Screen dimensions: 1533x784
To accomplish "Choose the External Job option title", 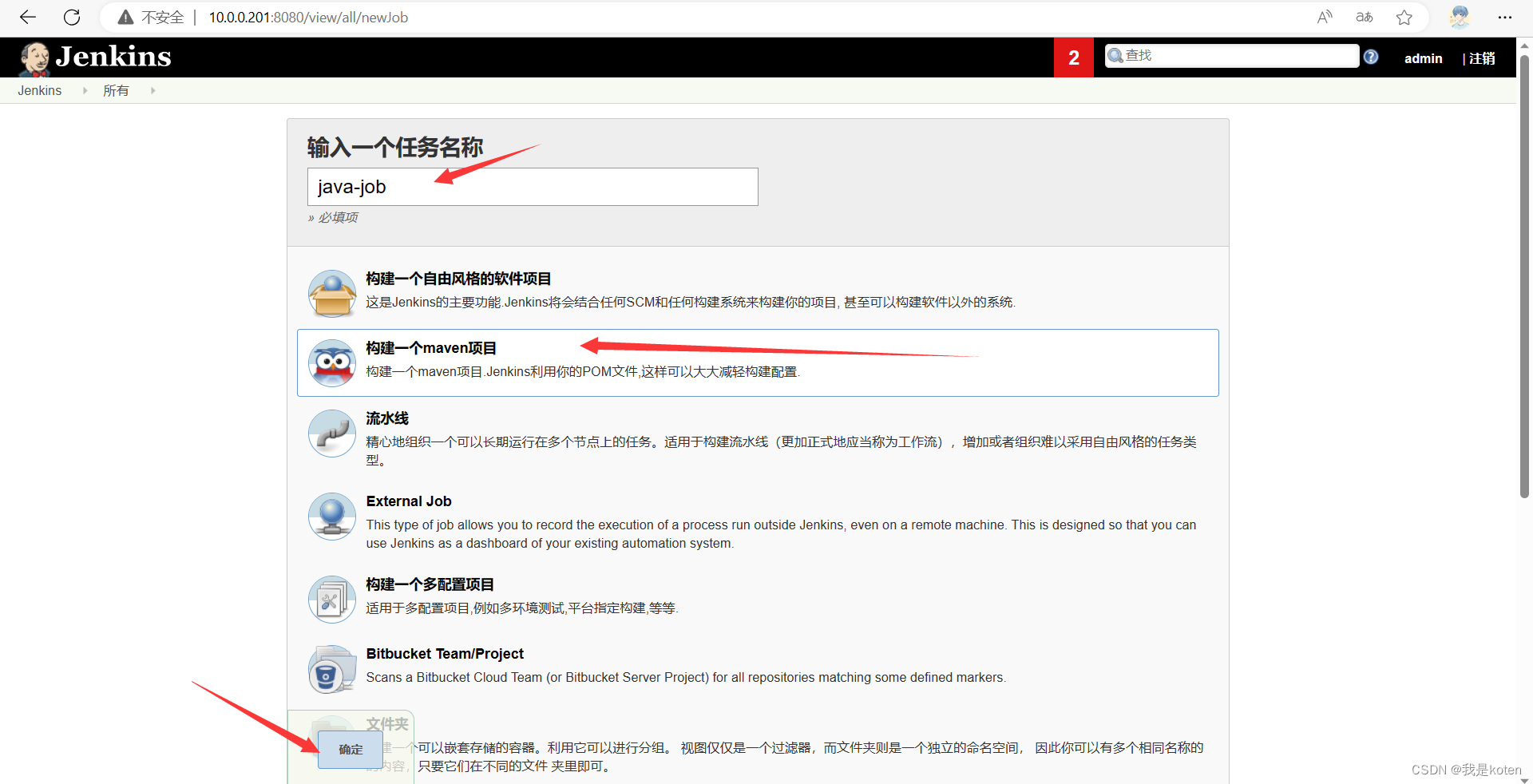I will (x=409, y=501).
